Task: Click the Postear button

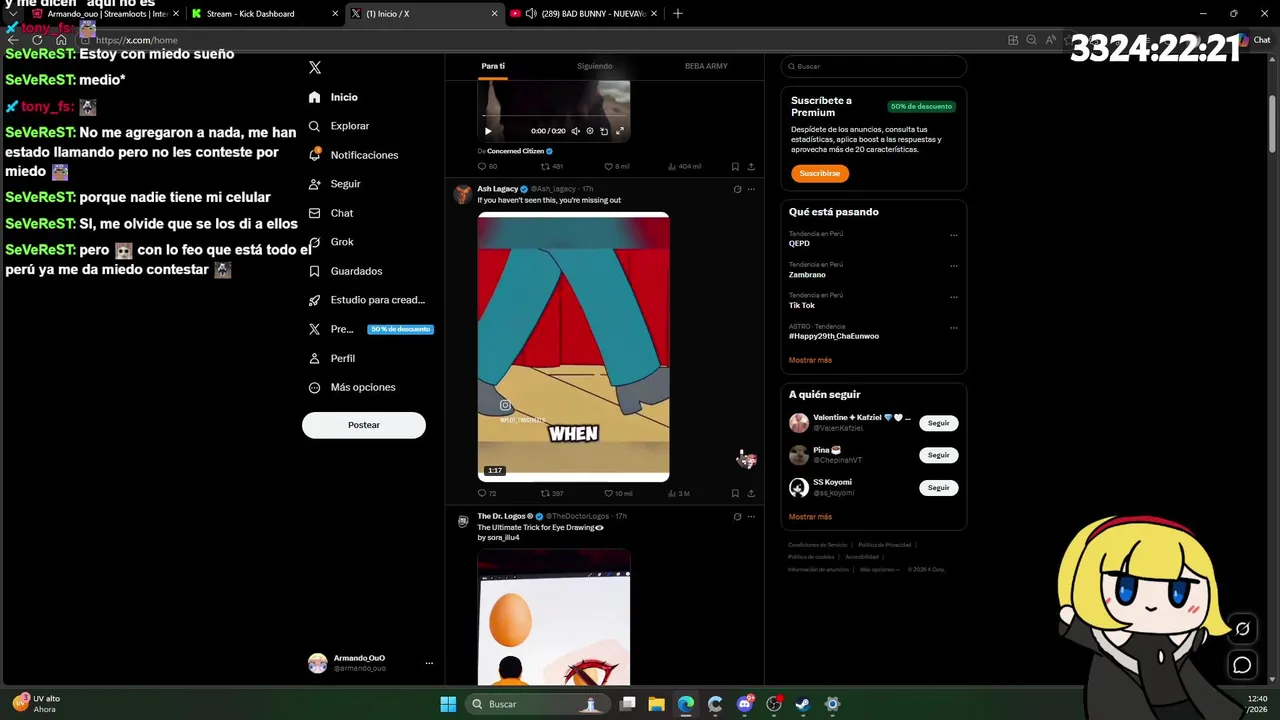Action: [364, 425]
